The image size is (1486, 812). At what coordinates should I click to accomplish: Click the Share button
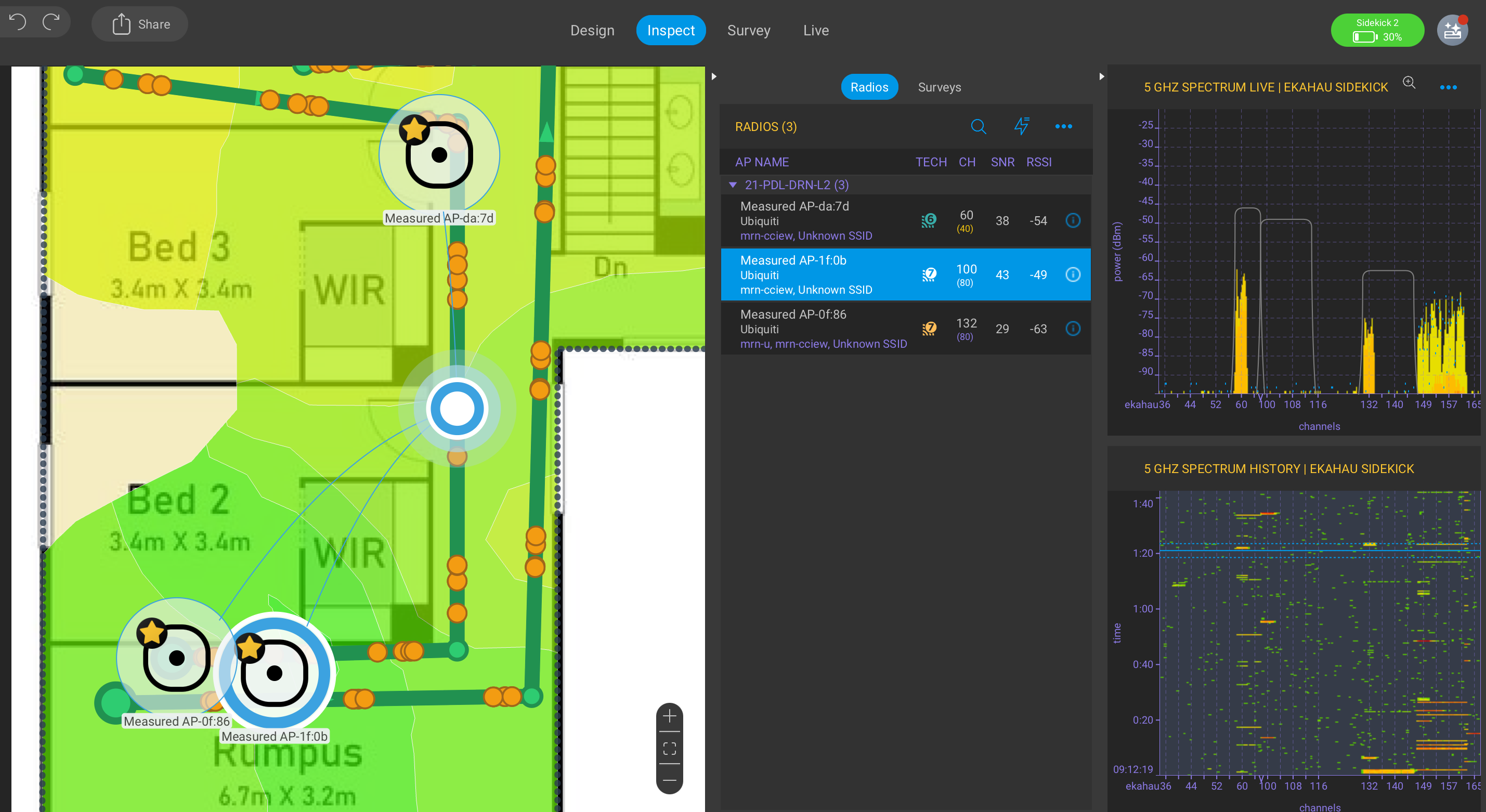point(140,24)
